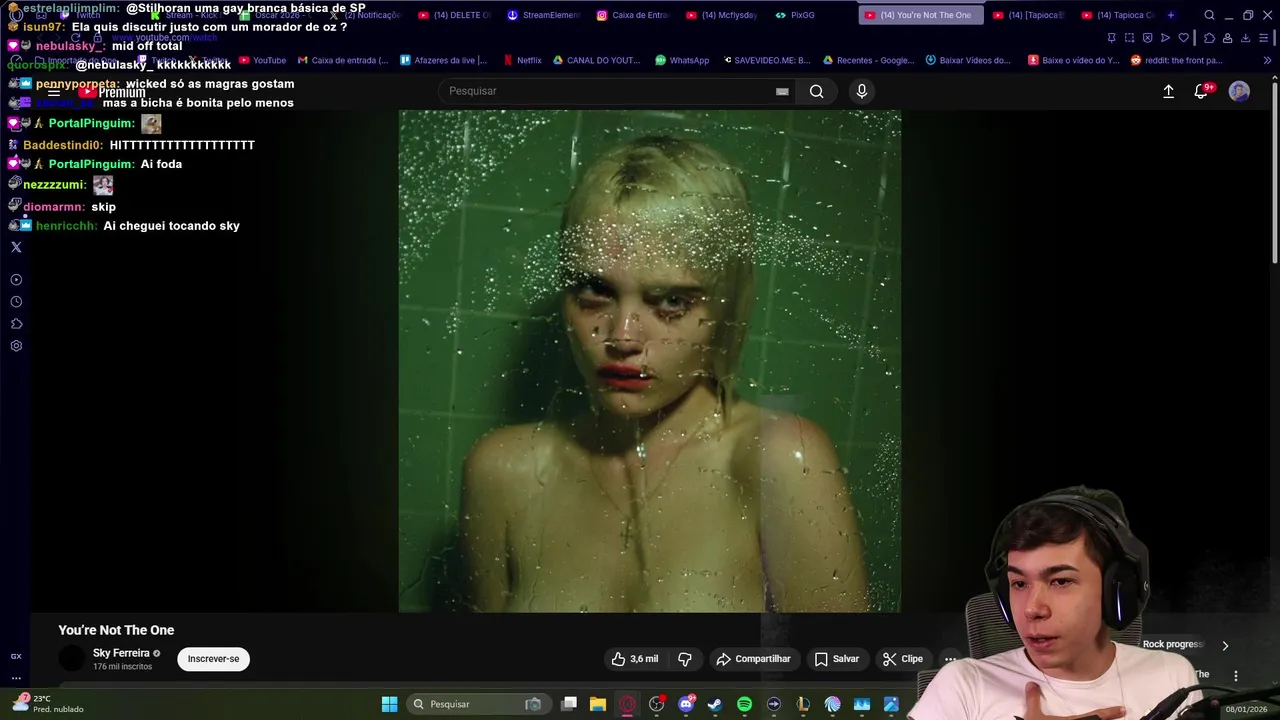Open the X (Twitter) sidebar panel
1280x720 pixels.
coord(16,247)
